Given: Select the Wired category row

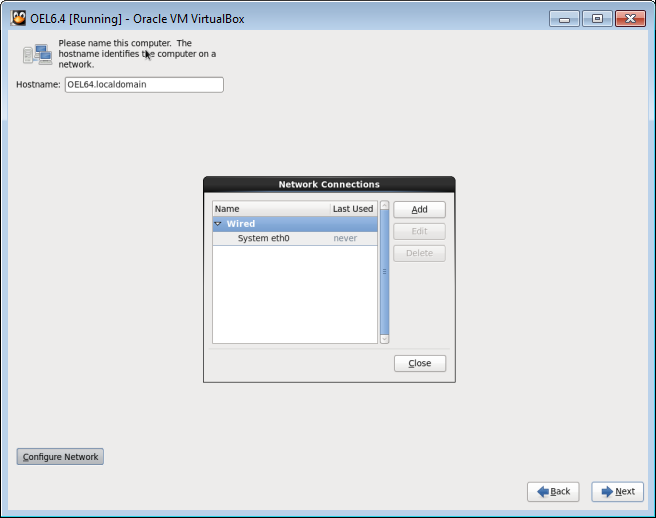Looking at the screenshot, I should pyautogui.click(x=295, y=224).
